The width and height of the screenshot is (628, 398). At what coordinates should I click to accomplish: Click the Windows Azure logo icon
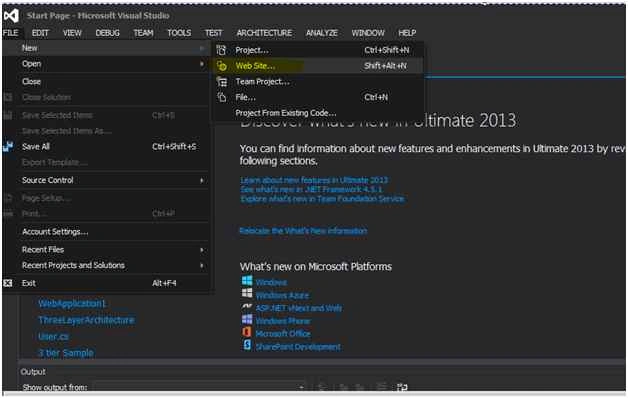pyautogui.click(x=247, y=293)
